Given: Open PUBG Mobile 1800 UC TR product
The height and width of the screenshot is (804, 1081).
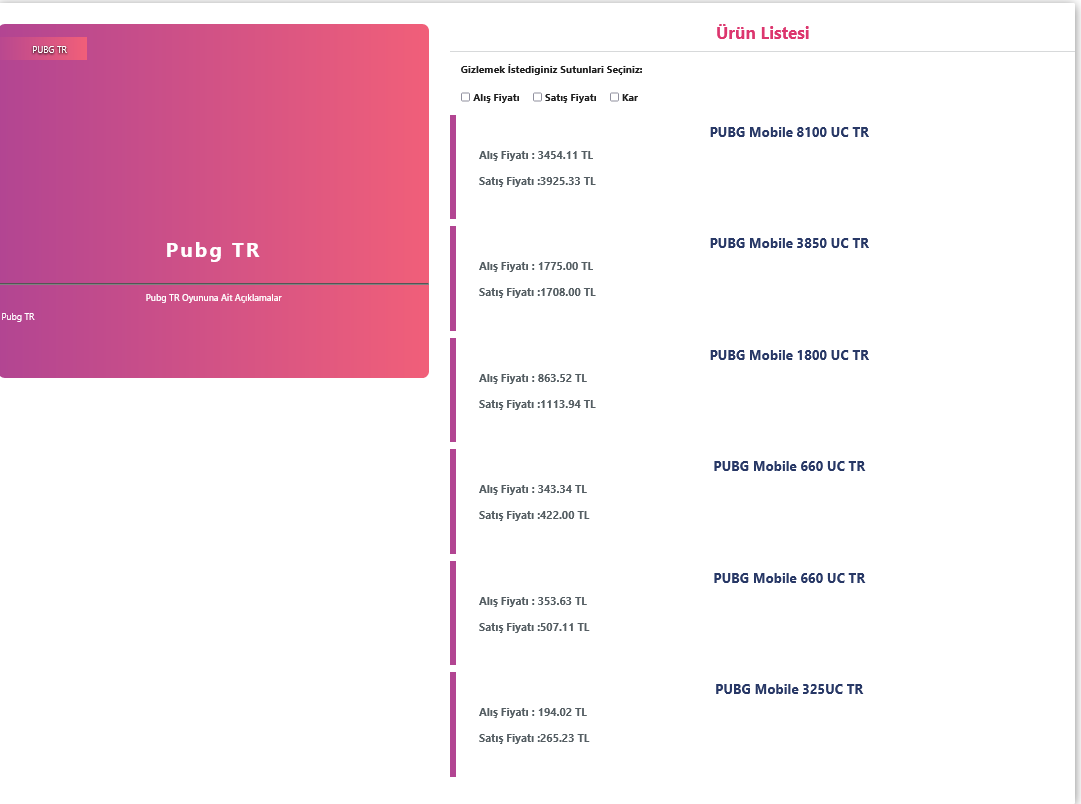Looking at the screenshot, I should (x=789, y=355).
